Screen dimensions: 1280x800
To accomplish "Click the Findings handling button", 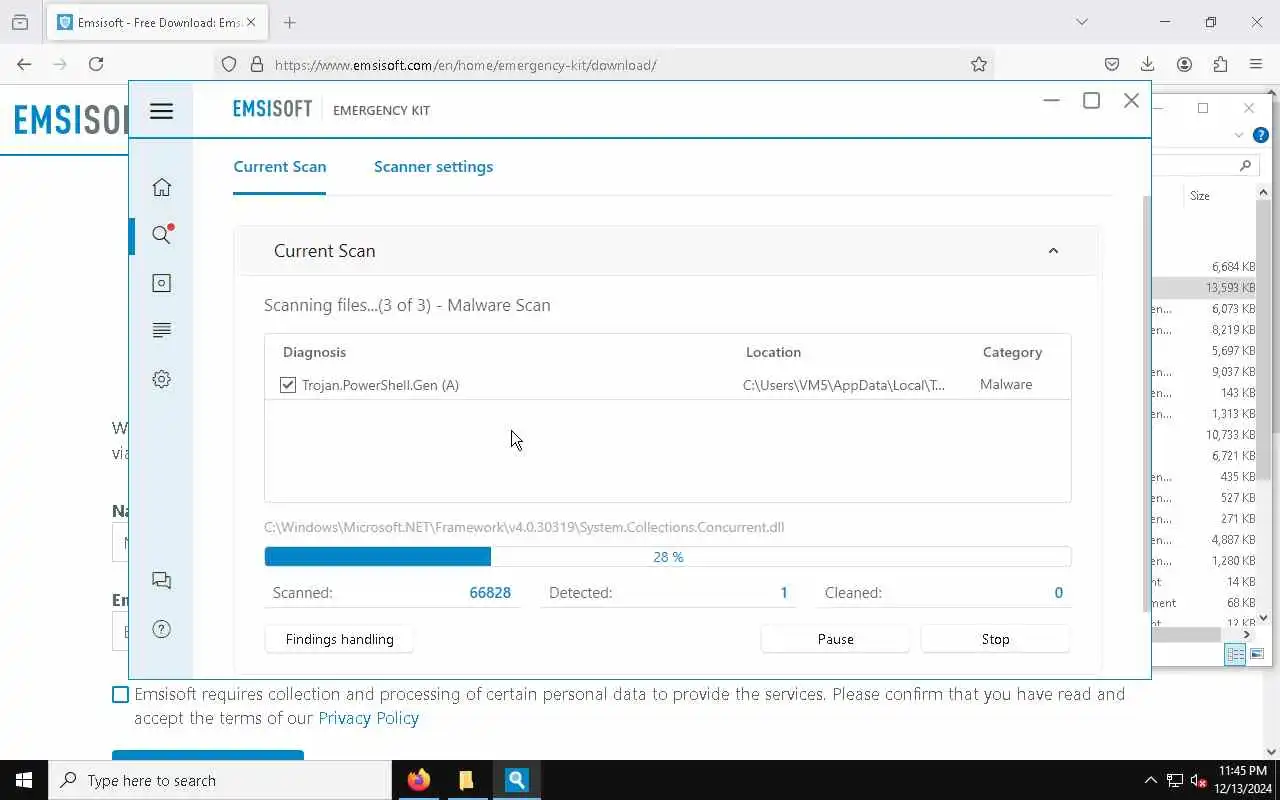I will point(339,639).
